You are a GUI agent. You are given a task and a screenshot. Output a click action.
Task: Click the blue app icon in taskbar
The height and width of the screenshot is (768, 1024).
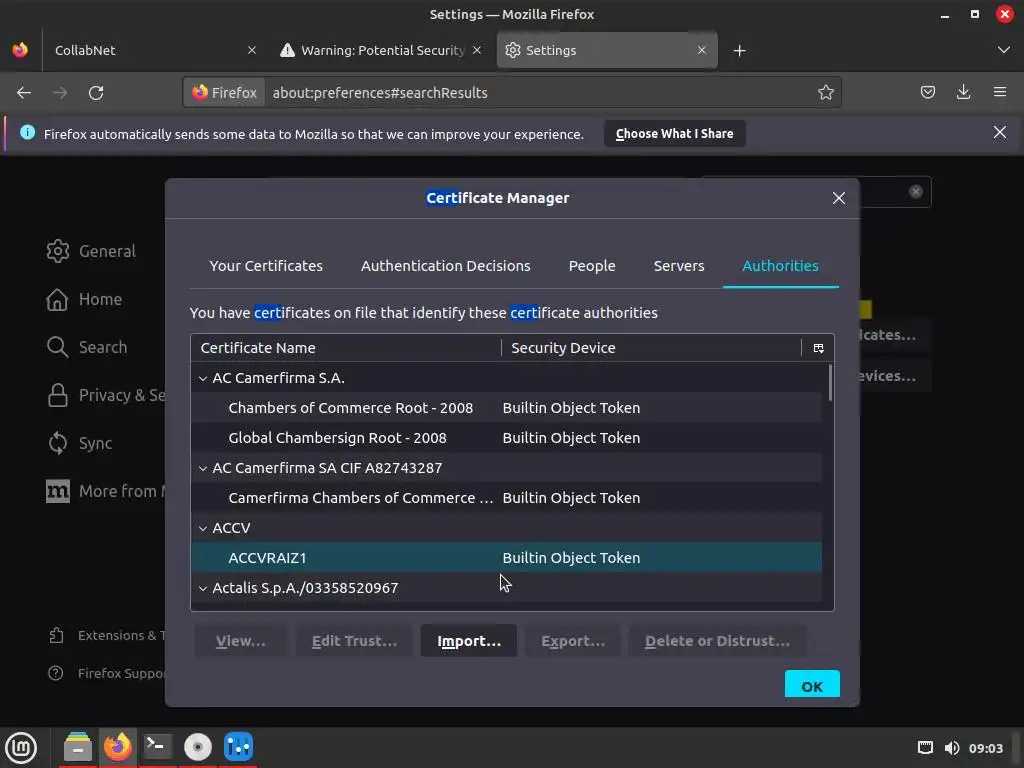(238, 747)
